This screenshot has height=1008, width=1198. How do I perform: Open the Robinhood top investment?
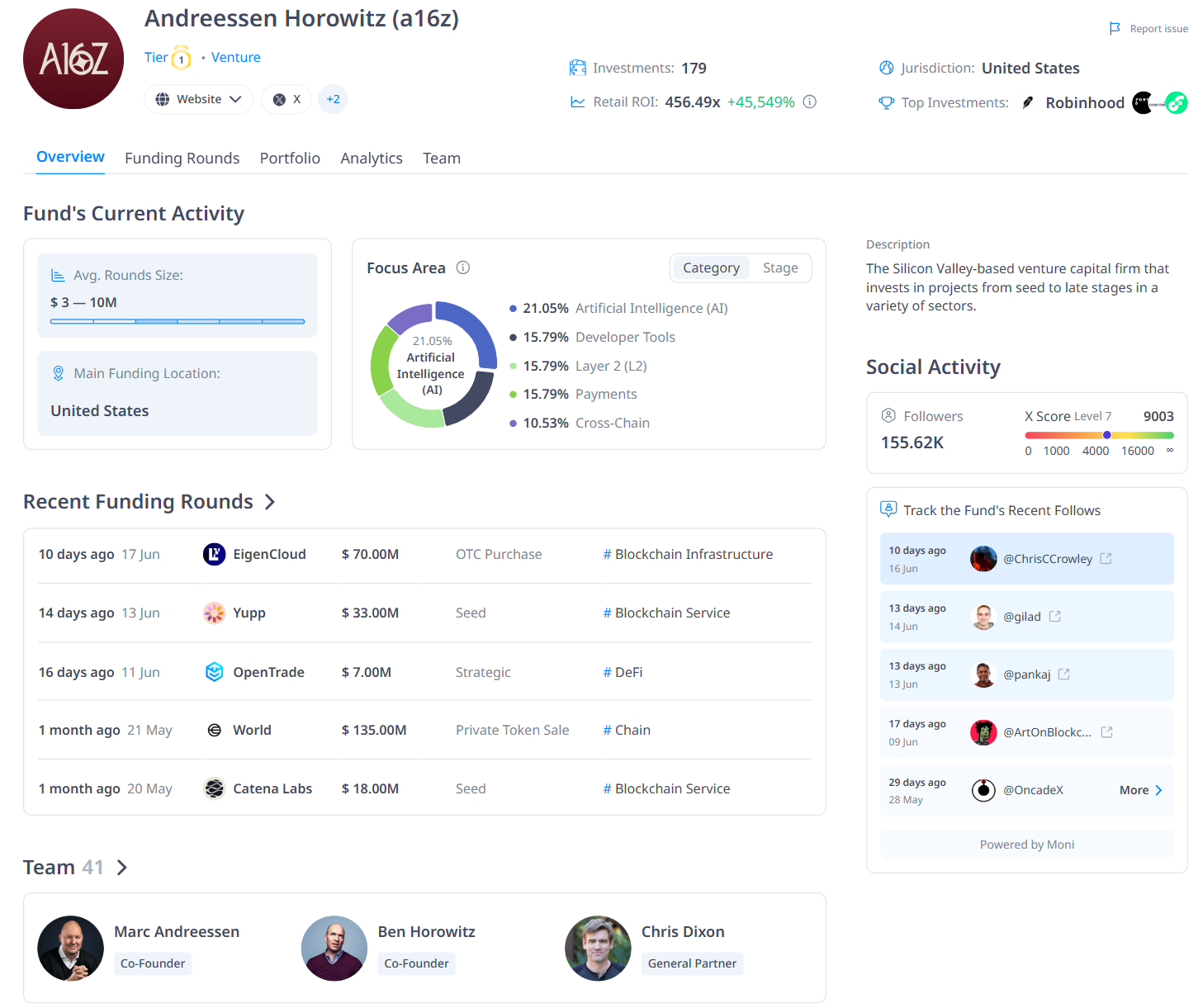1073,102
